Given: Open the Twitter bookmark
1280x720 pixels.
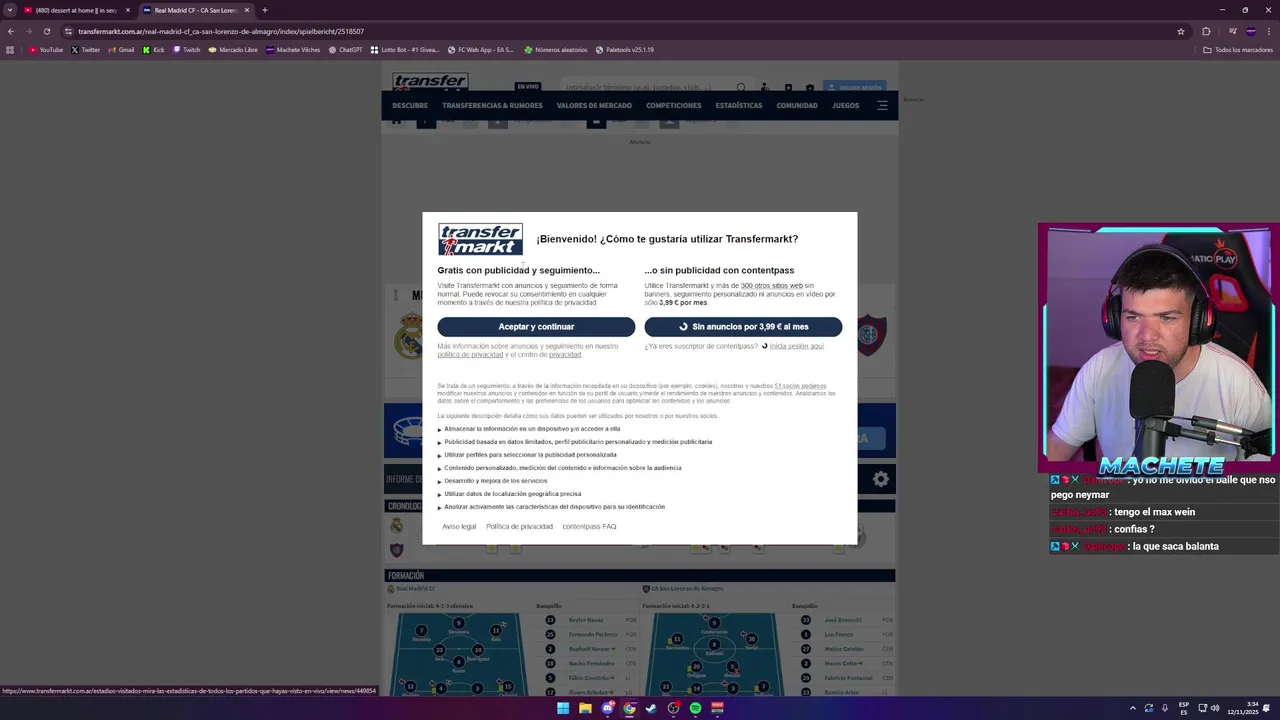Looking at the screenshot, I should pyautogui.click(x=86, y=49).
